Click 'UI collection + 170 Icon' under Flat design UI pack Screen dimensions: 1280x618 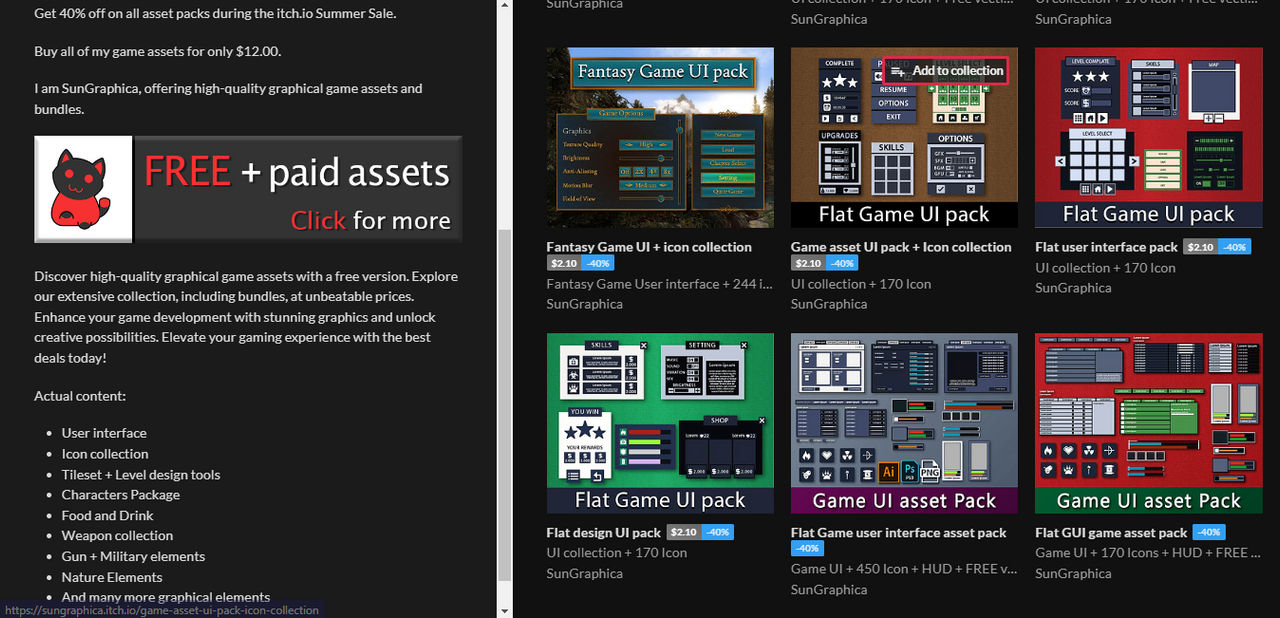[x=617, y=553]
